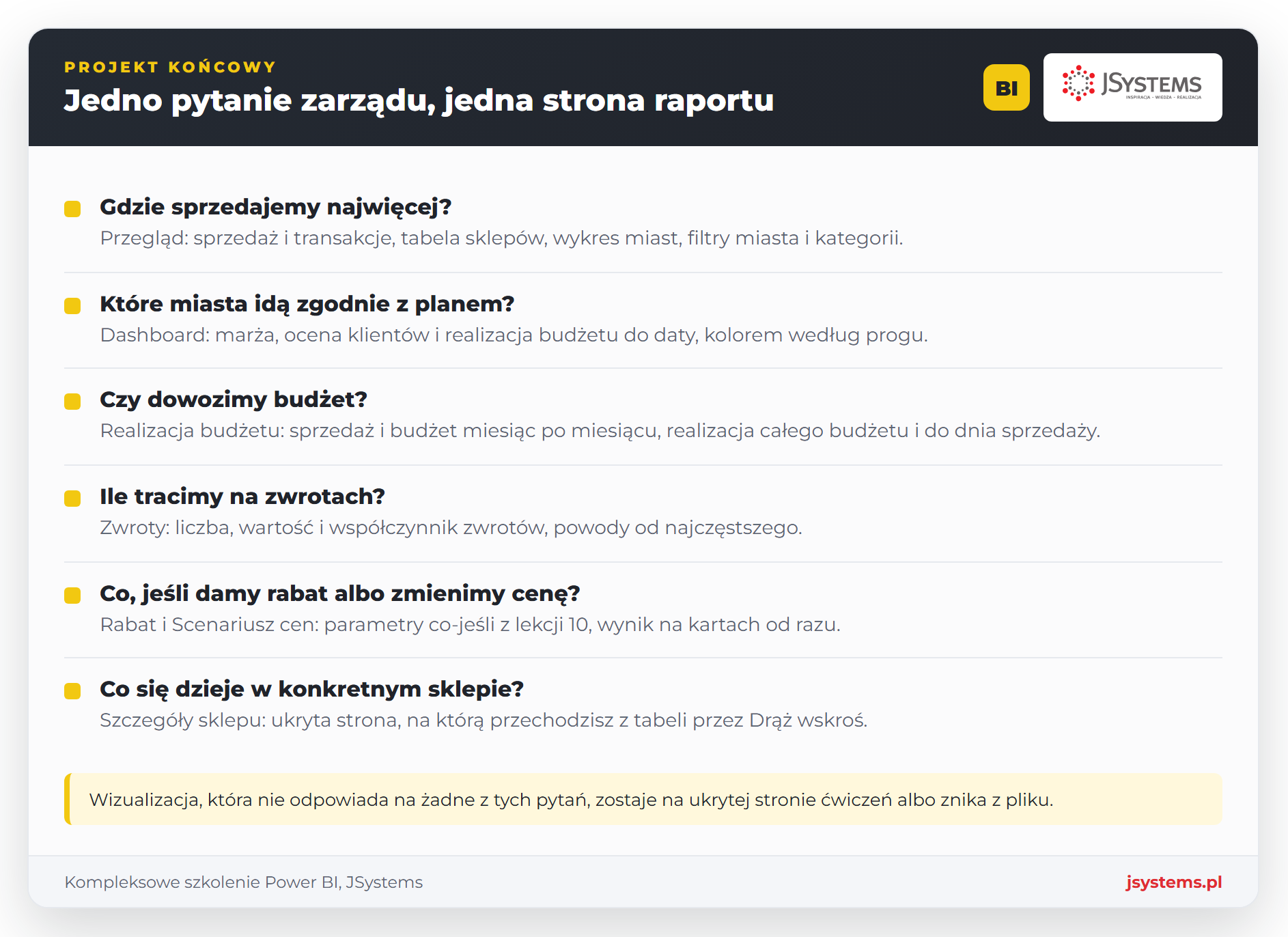Image resolution: width=1288 pixels, height=937 pixels.
Task: Click the 'PROJEKT KOŃCOWY' label
Action: pos(170,67)
